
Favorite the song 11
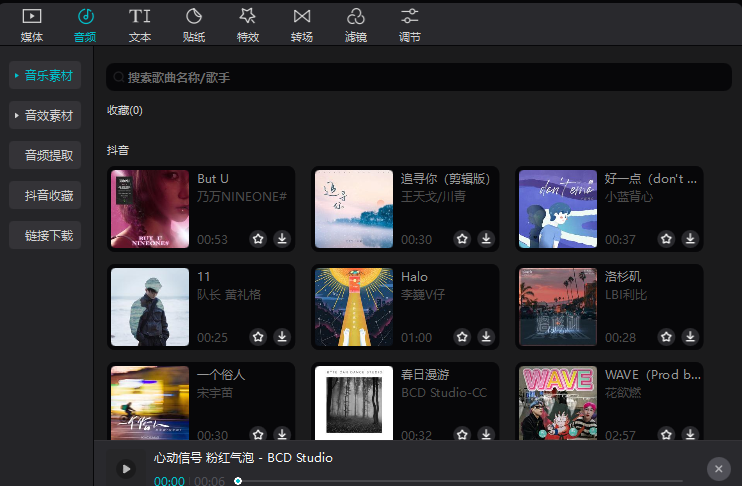pos(258,336)
